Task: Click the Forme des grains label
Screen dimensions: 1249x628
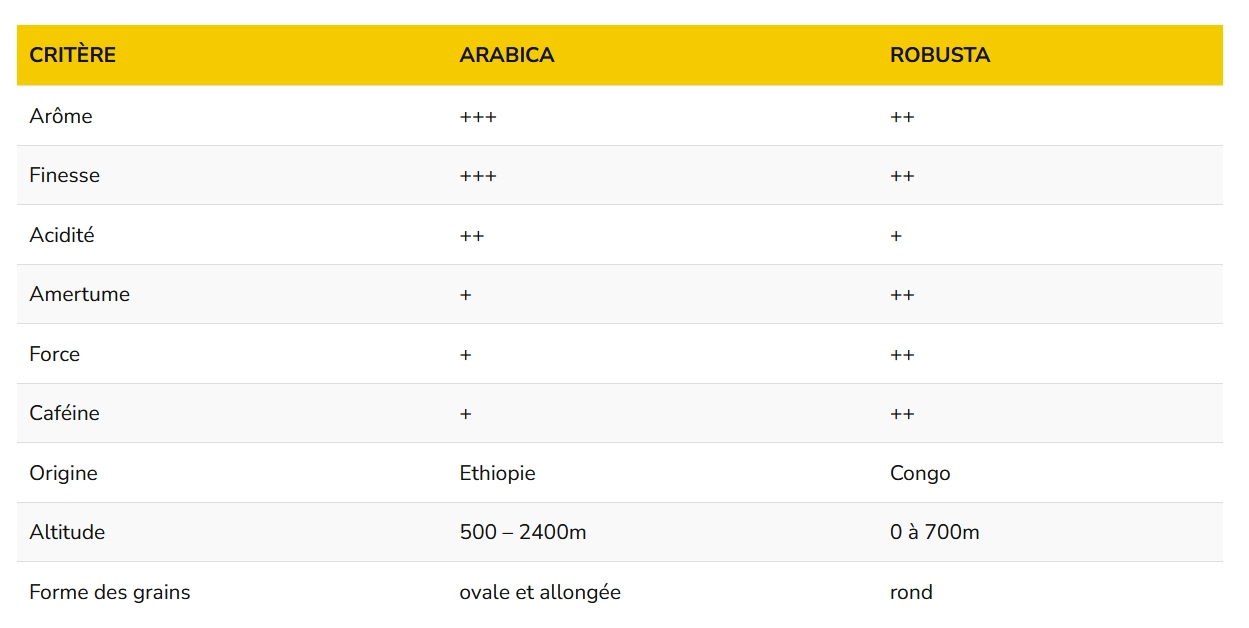Action: pyautogui.click(x=110, y=592)
